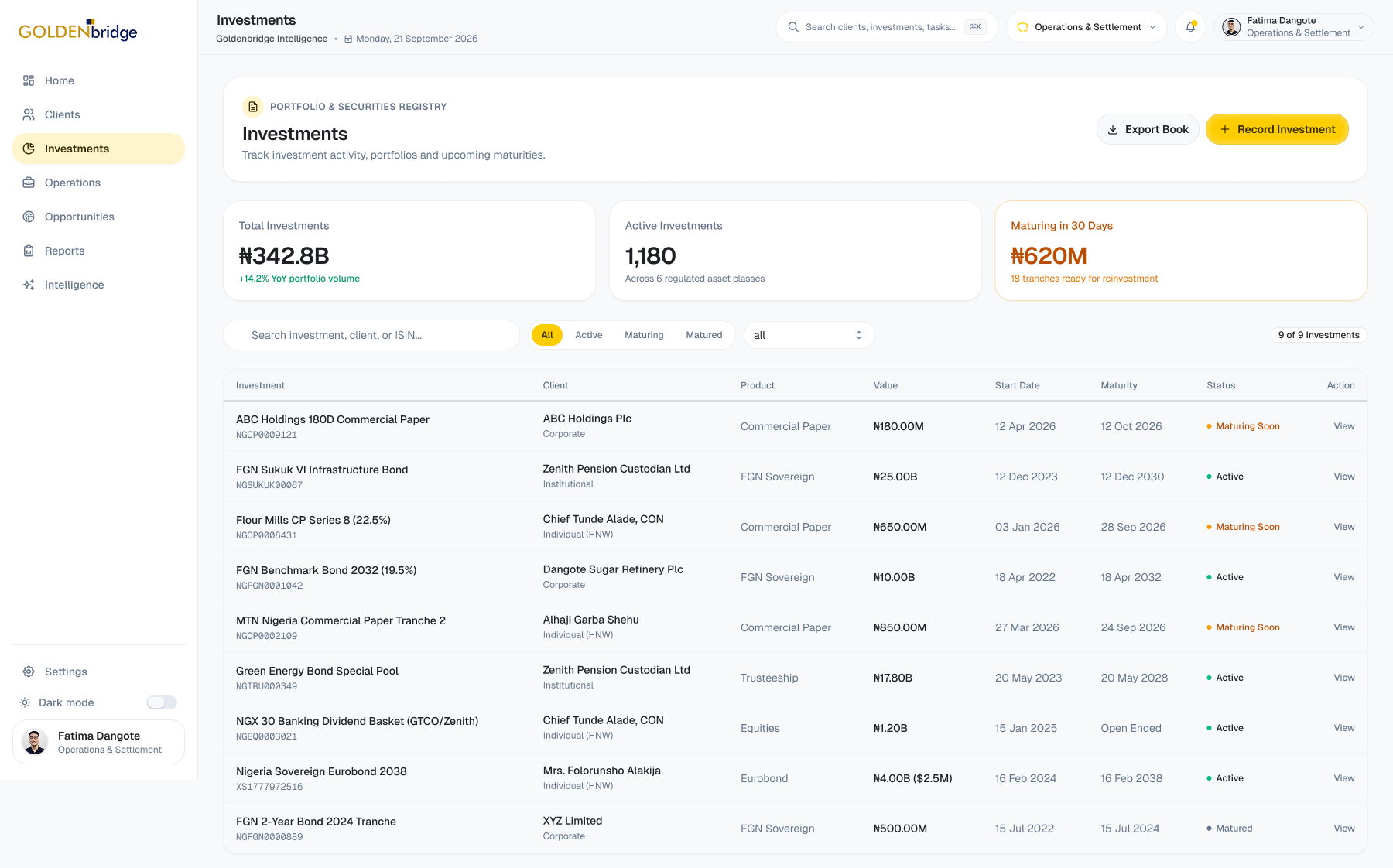Click the Intelligence sparkle icon
The width and height of the screenshot is (1393, 868).
(29, 285)
